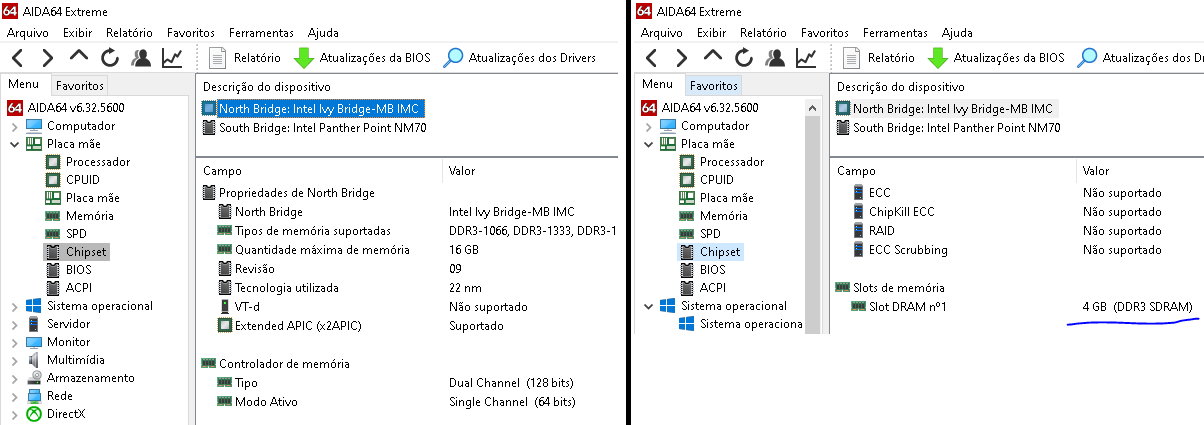Switch to Menu tab in right window
Image resolution: width=1204 pixels, height=425 pixels.
(657, 85)
